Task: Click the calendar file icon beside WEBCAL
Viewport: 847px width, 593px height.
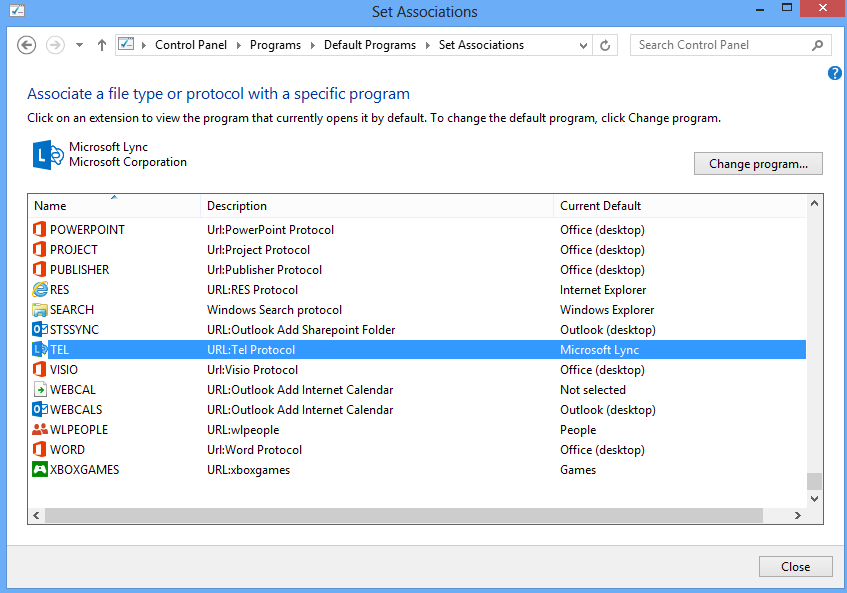Action: tap(40, 389)
